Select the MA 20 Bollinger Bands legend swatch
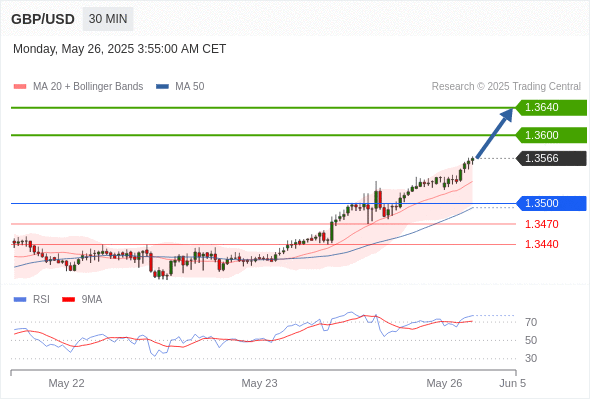The width and height of the screenshot is (590, 400). 20,87
